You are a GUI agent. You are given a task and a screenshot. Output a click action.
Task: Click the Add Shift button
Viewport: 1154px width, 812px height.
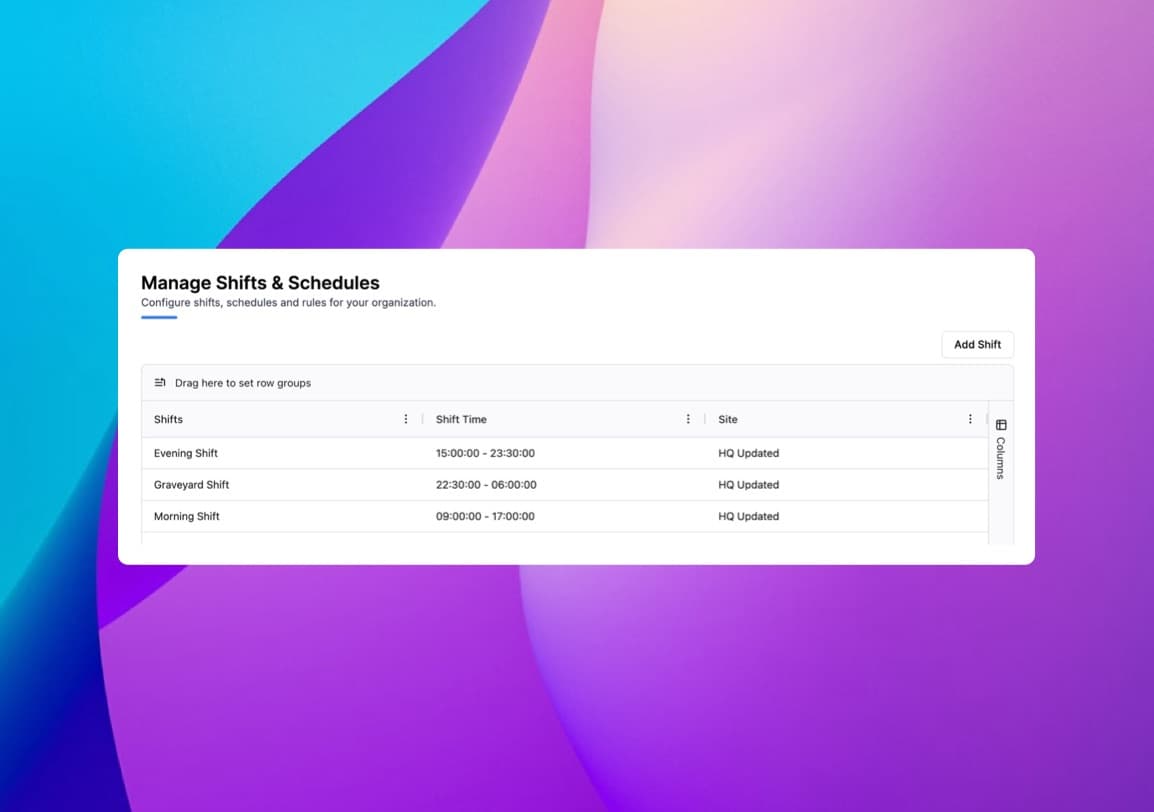tap(977, 344)
